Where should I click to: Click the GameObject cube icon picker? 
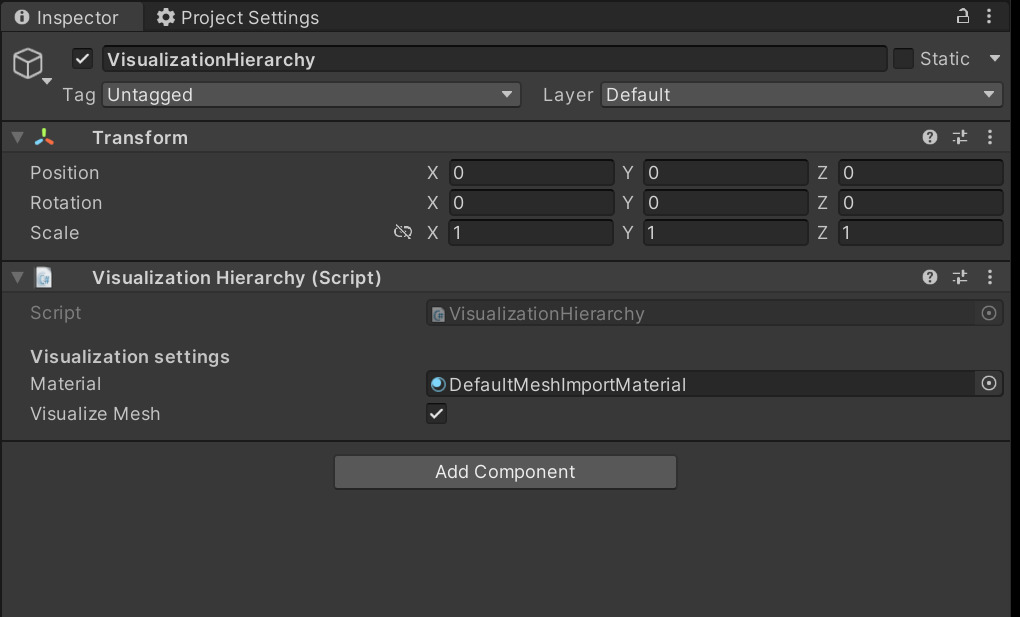point(27,63)
